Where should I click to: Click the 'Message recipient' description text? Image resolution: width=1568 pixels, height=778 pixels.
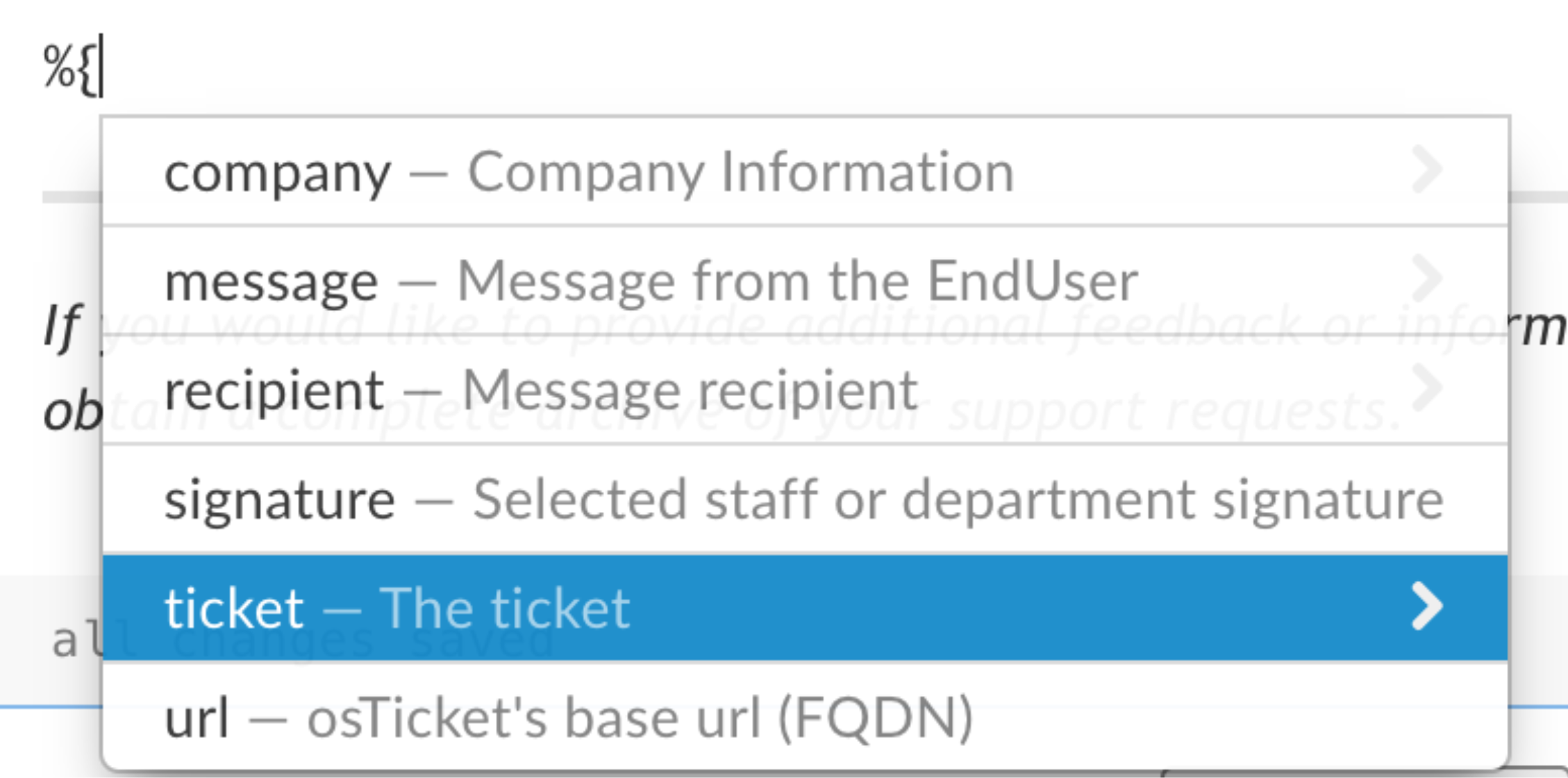point(690,390)
